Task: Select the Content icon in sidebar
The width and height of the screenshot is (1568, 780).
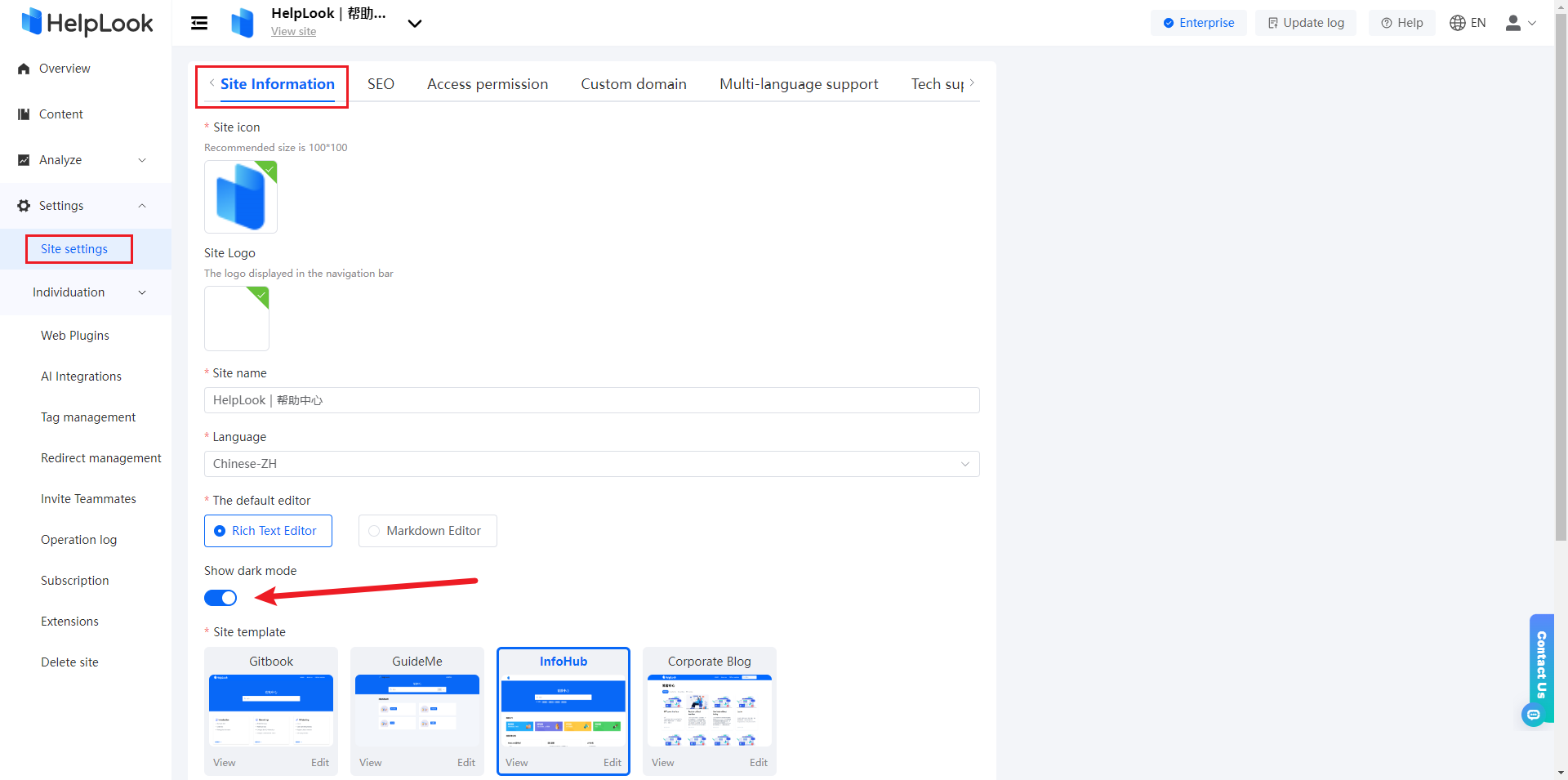Action: (24, 114)
